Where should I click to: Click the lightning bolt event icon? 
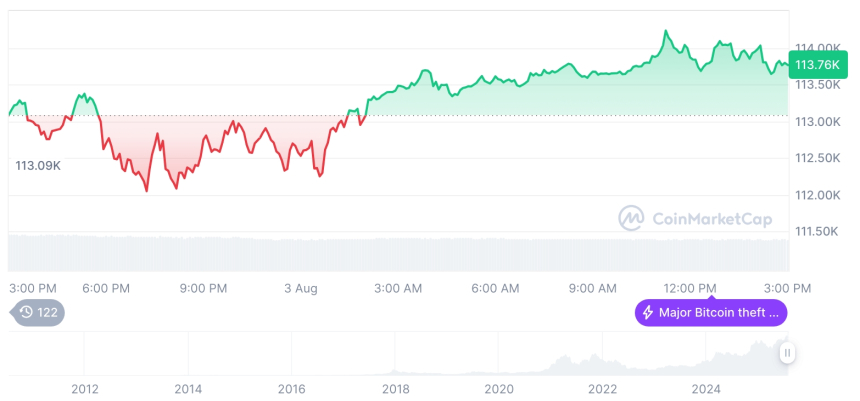tap(648, 313)
